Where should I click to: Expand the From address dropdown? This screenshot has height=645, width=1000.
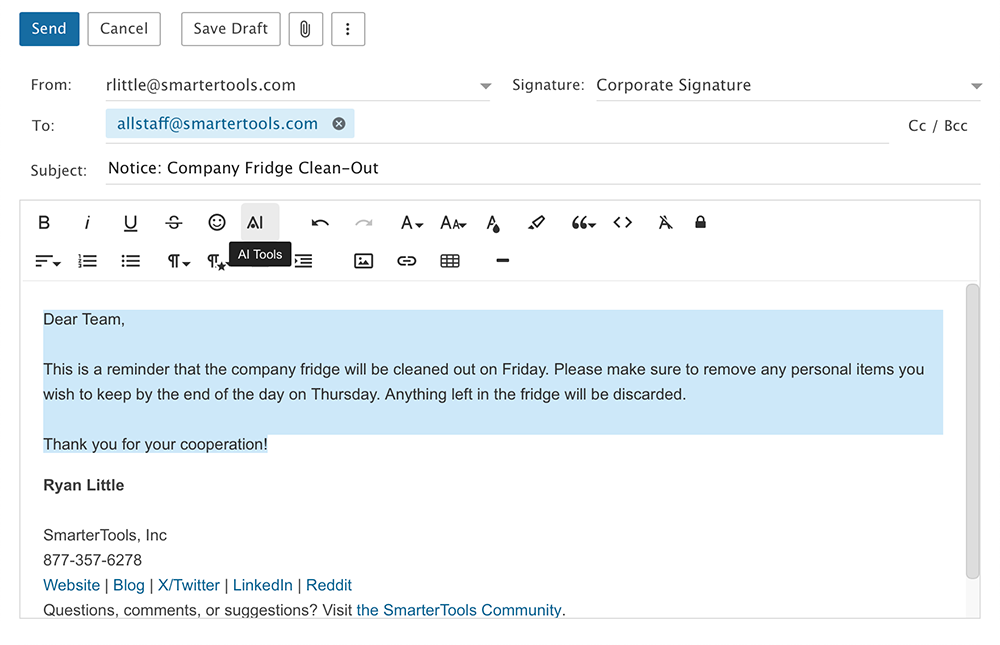[485, 86]
